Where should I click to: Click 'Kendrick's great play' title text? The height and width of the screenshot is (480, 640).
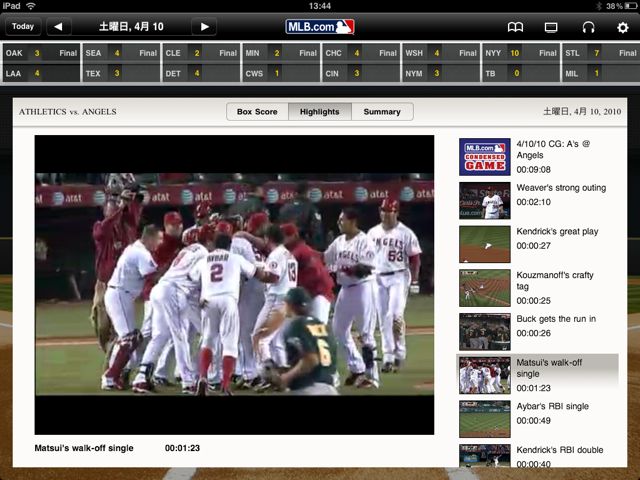coord(557,231)
